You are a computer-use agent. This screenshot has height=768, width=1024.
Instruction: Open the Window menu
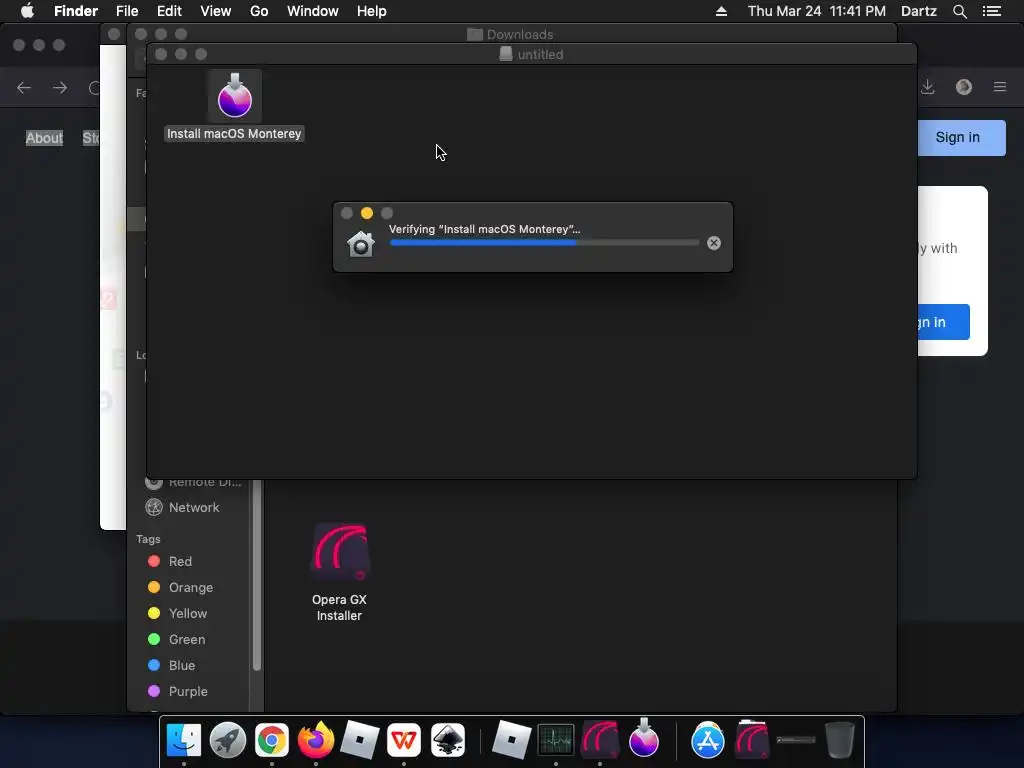click(313, 11)
